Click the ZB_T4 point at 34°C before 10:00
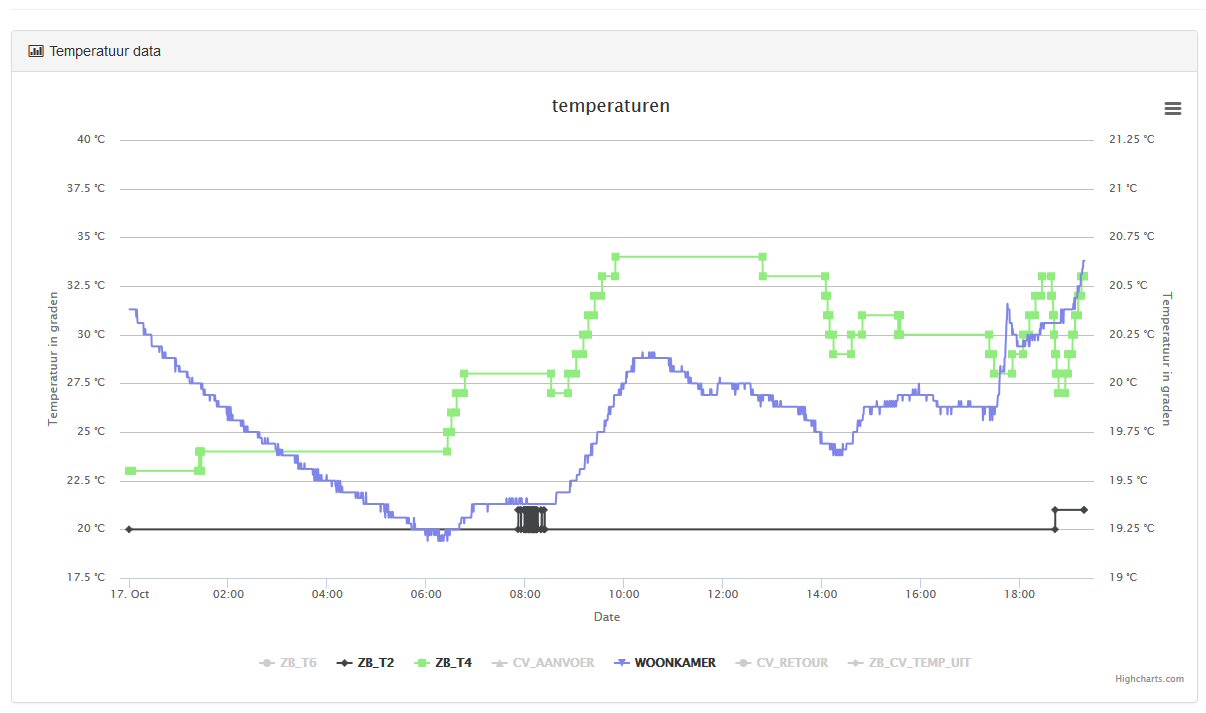This screenshot has height=713, width=1206. click(615, 257)
